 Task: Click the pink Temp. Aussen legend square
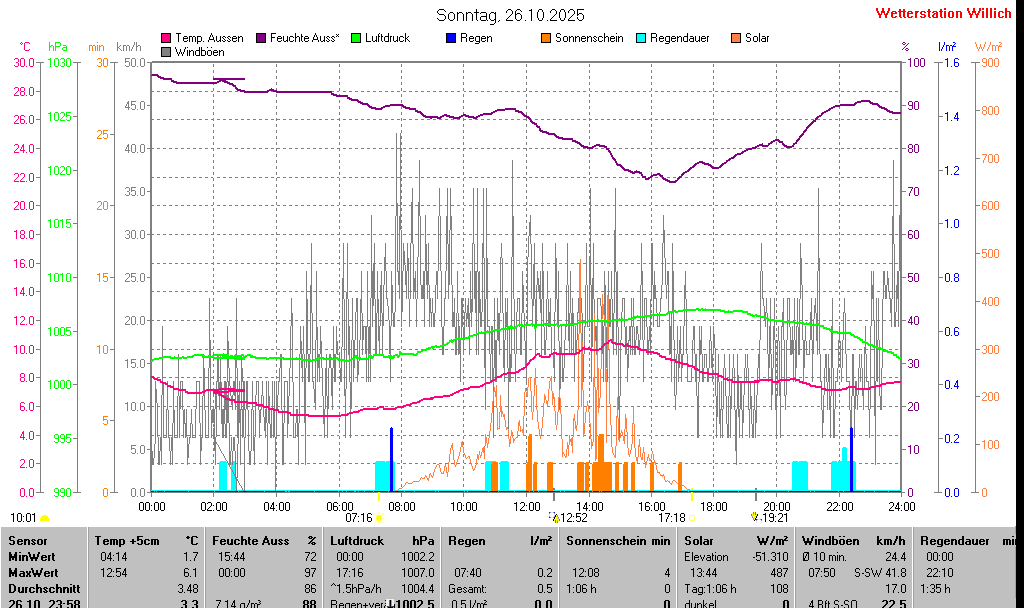[166, 38]
